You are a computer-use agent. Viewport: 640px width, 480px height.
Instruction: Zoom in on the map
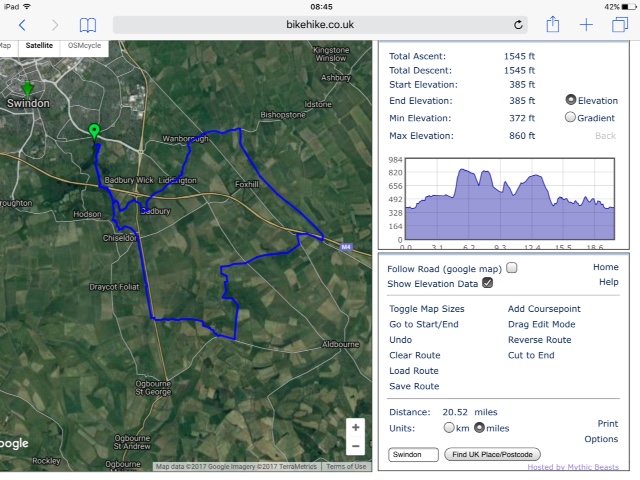356,427
